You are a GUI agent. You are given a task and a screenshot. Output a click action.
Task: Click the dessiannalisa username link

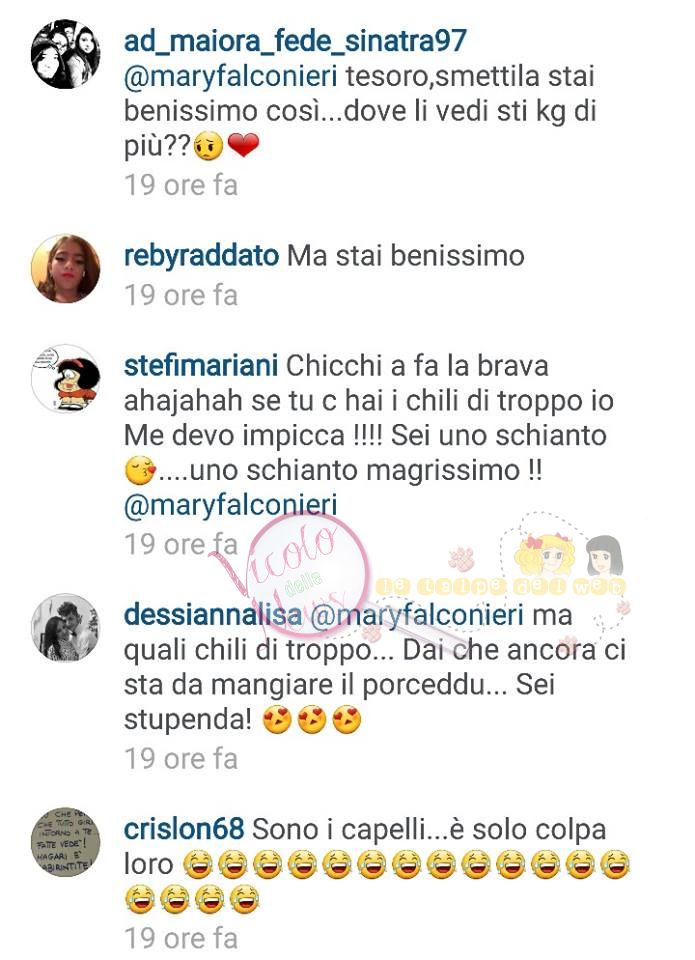tap(213, 615)
